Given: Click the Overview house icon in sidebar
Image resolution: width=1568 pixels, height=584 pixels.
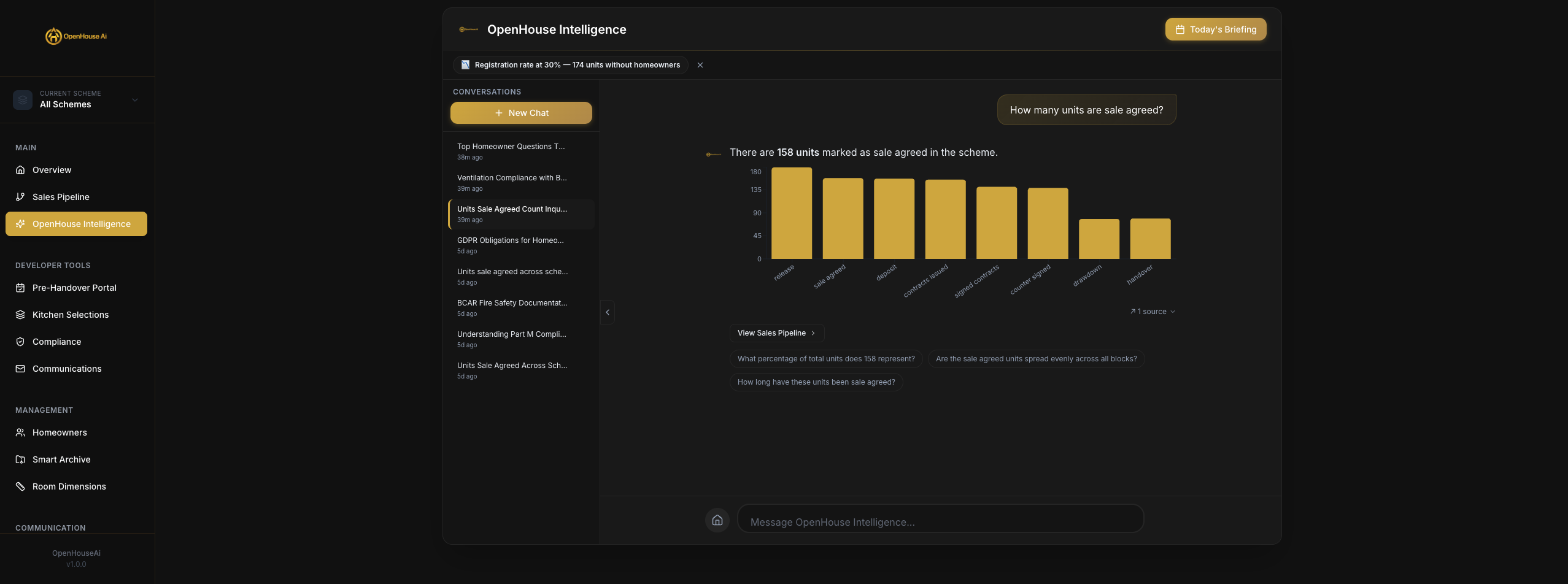Looking at the screenshot, I should (x=20, y=170).
